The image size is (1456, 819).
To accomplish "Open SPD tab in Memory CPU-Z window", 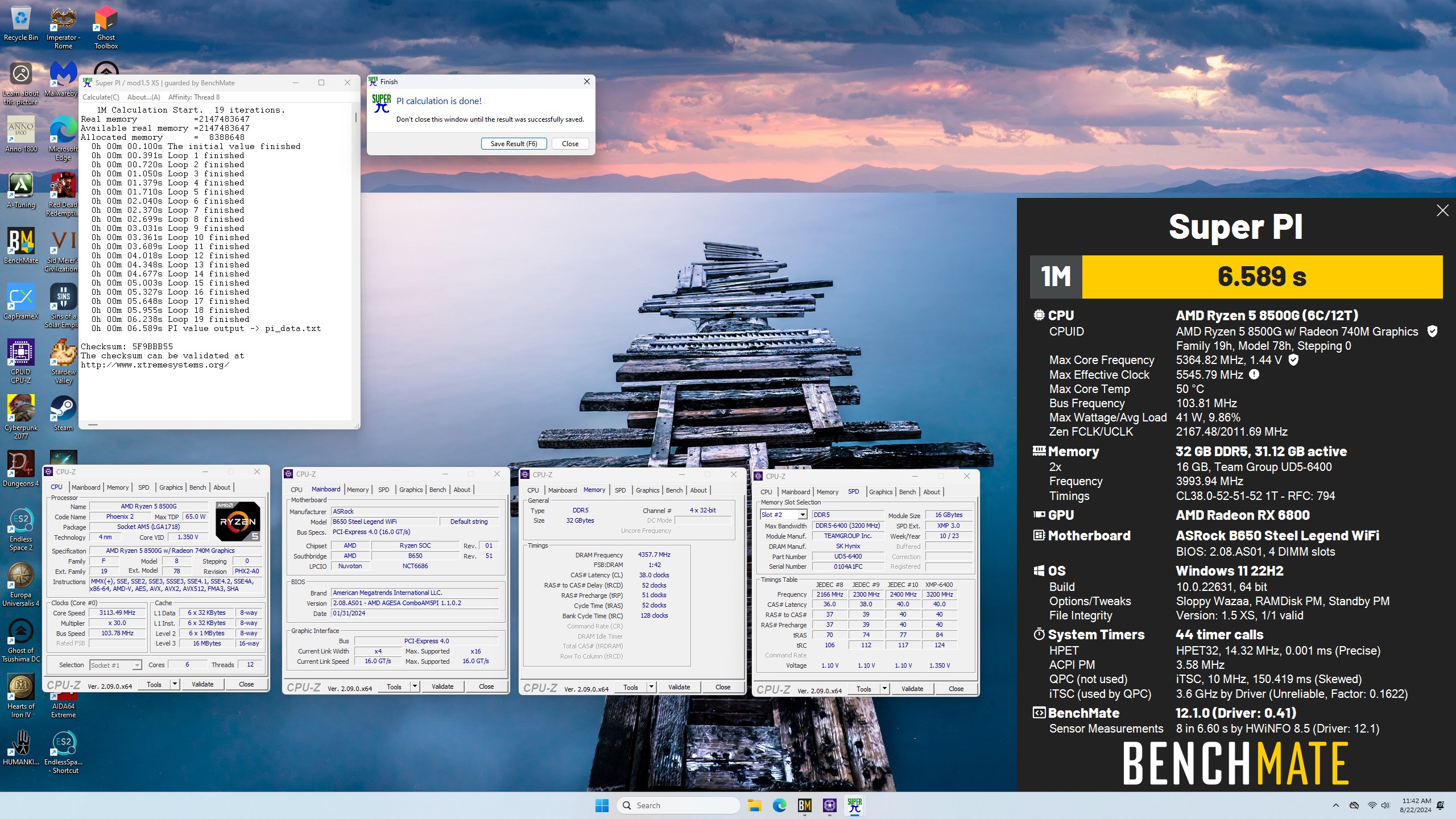I will pyautogui.click(x=620, y=490).
